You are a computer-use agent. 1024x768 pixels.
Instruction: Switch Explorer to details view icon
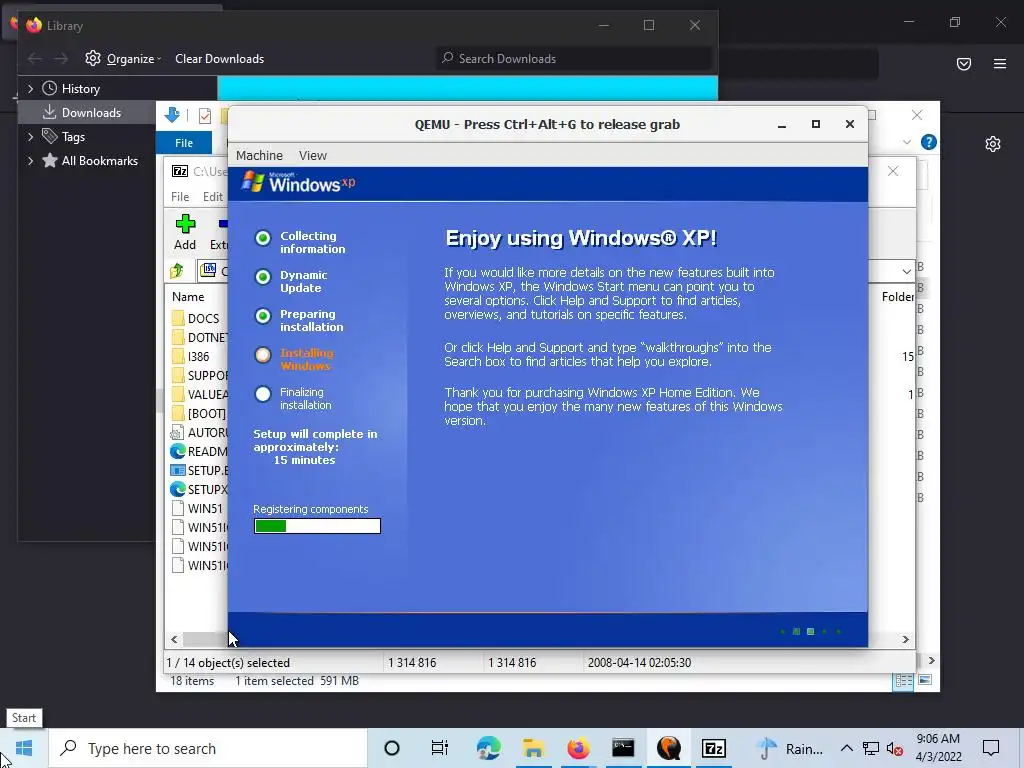904,681
